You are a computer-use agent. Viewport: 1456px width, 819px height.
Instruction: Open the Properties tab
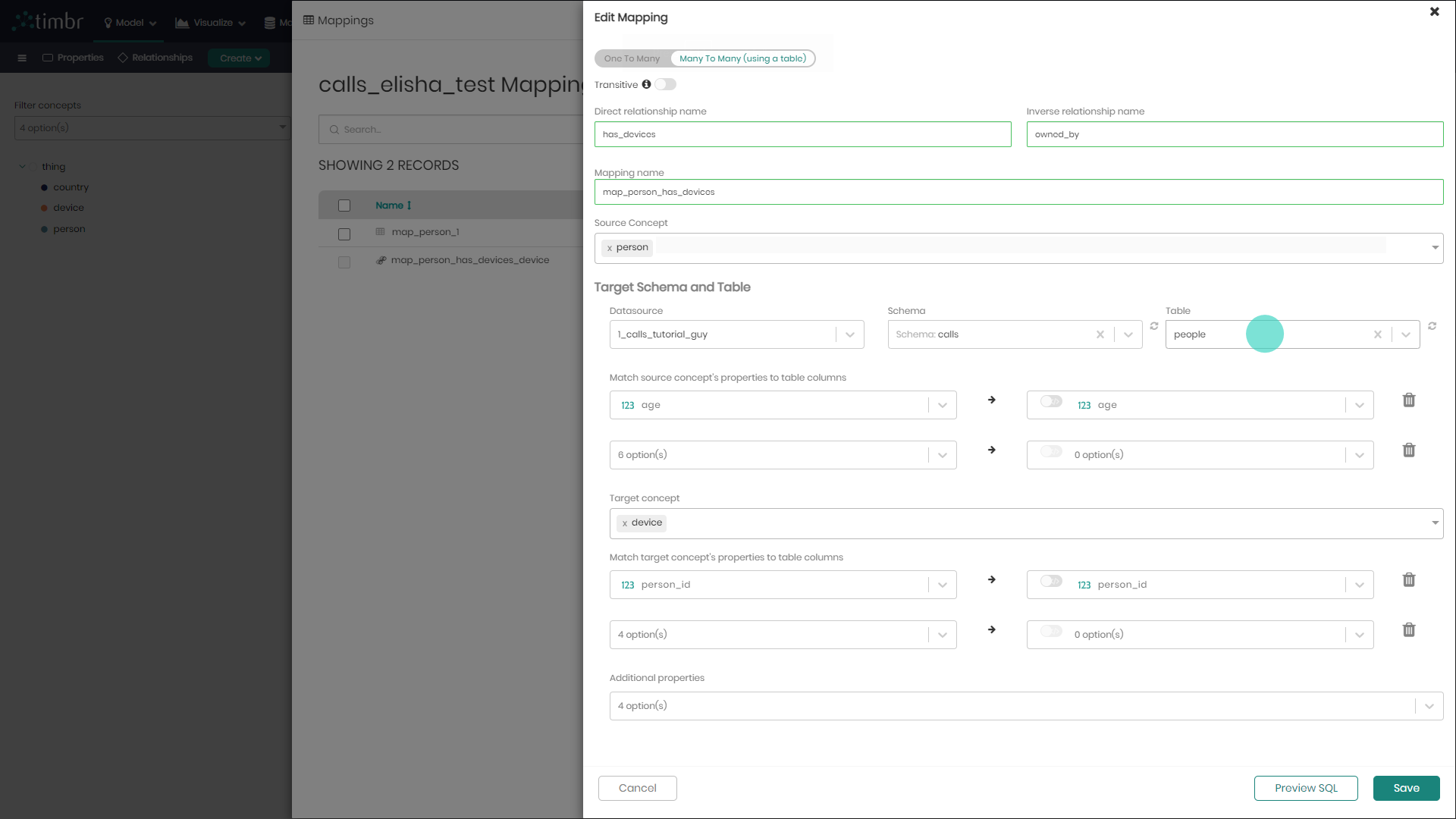(x=73, y=58)
